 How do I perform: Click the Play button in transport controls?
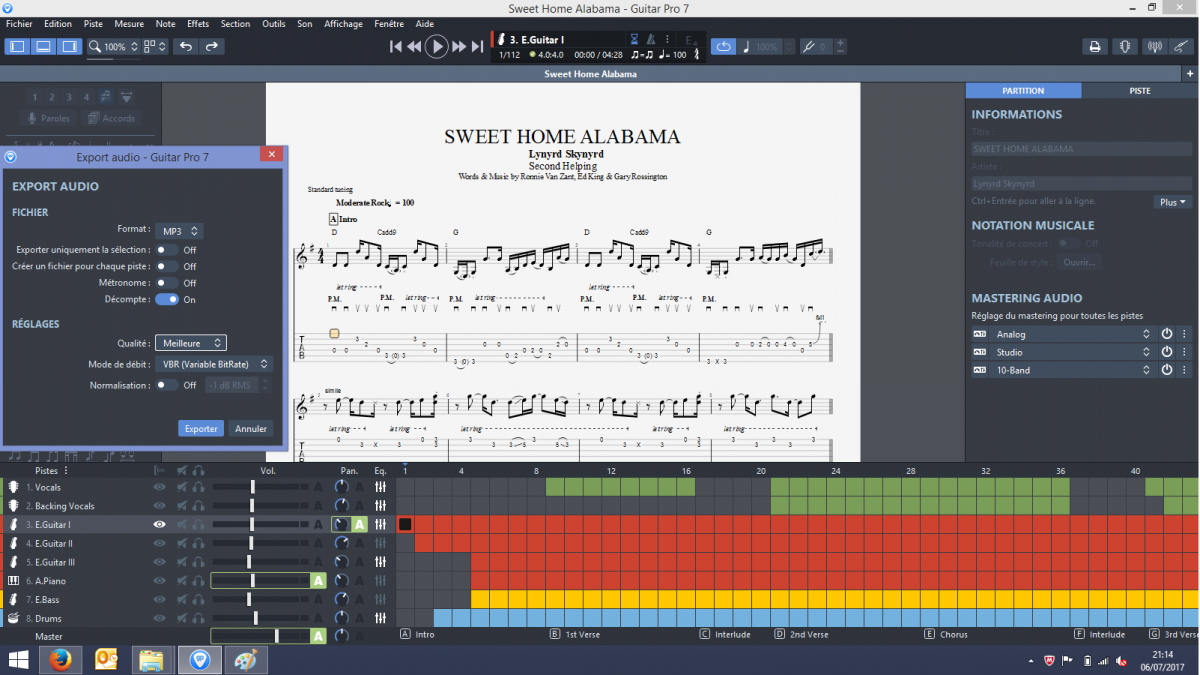pos(436,46)
